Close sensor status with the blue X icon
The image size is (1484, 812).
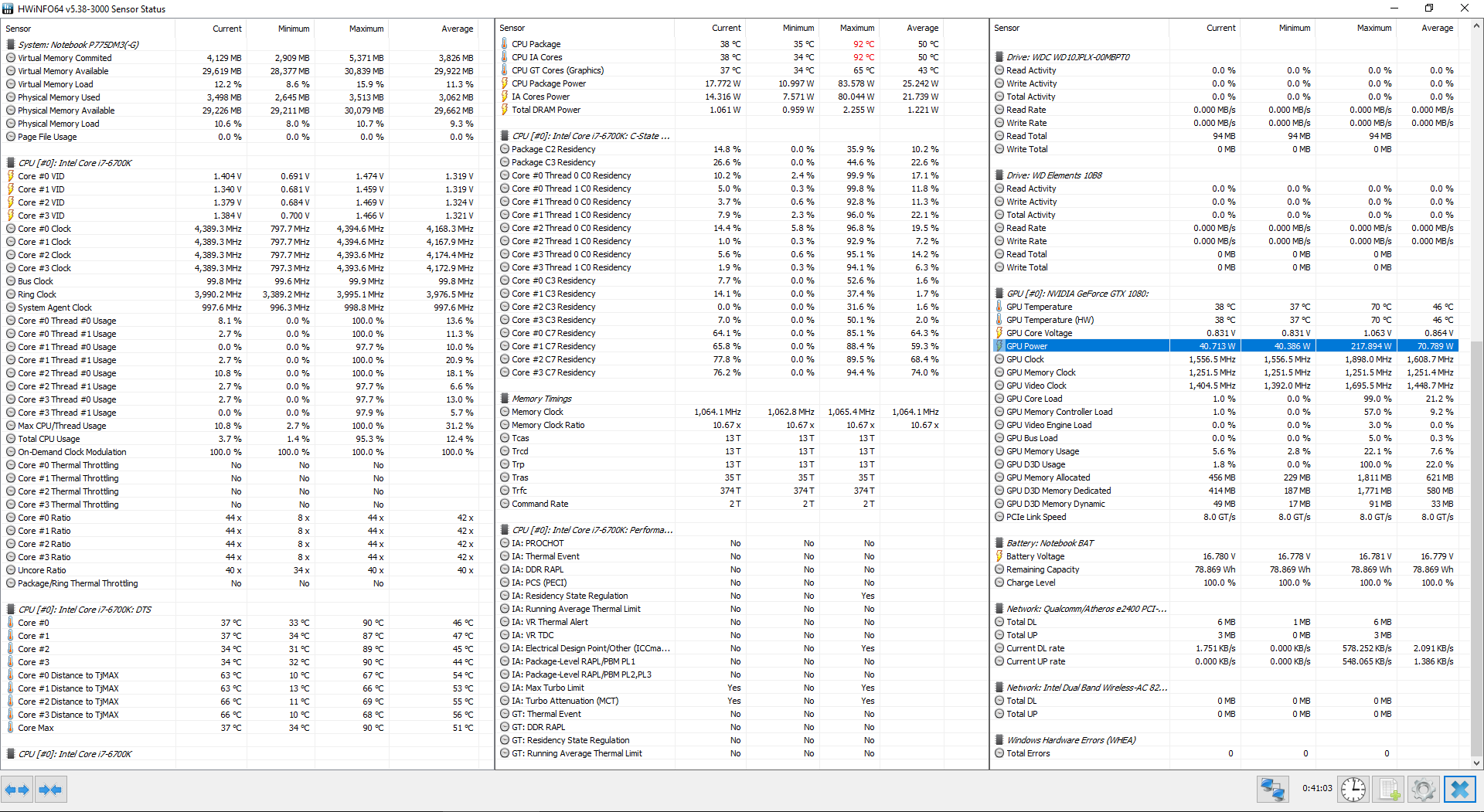click(1460, 790)
